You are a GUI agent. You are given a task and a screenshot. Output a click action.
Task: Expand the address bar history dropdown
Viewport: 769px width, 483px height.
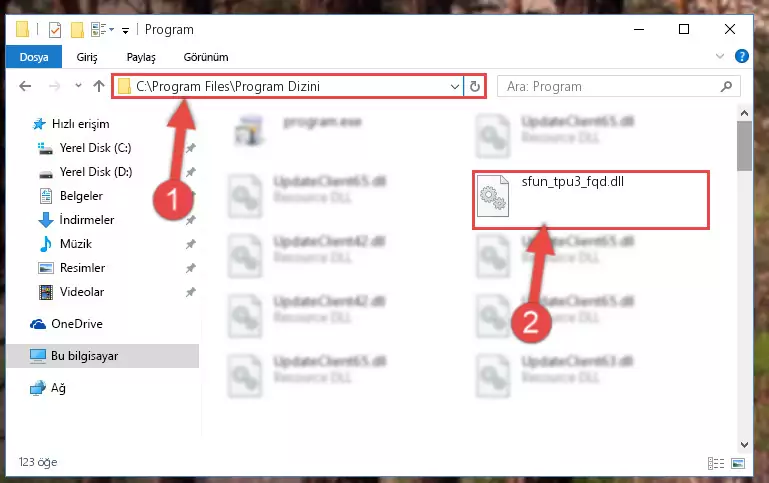click(x=455, y=87)
